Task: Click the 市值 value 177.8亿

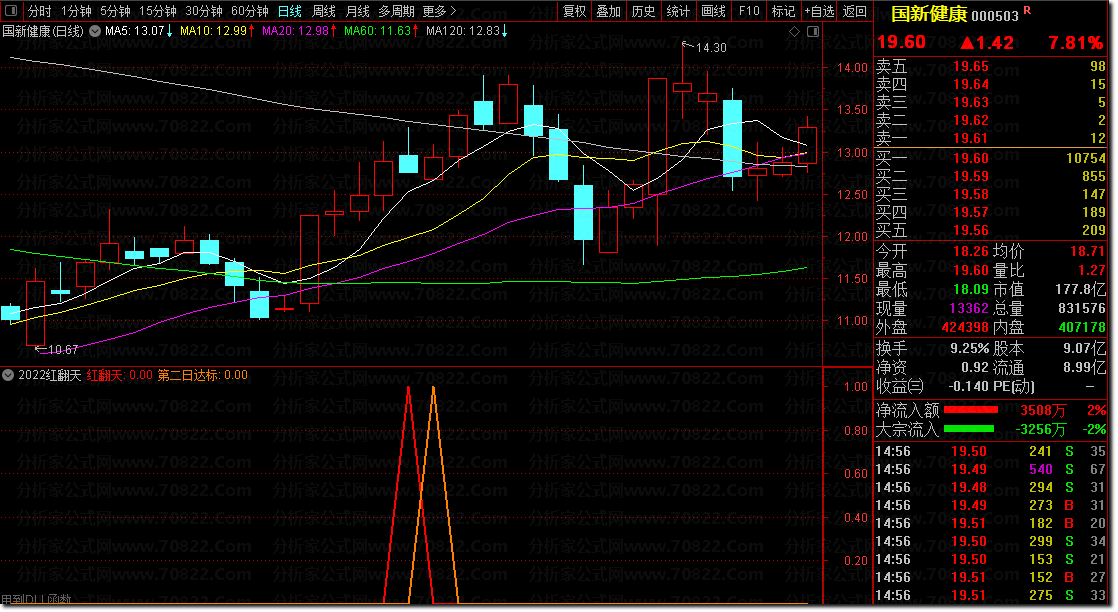Action: point(1081,290)
